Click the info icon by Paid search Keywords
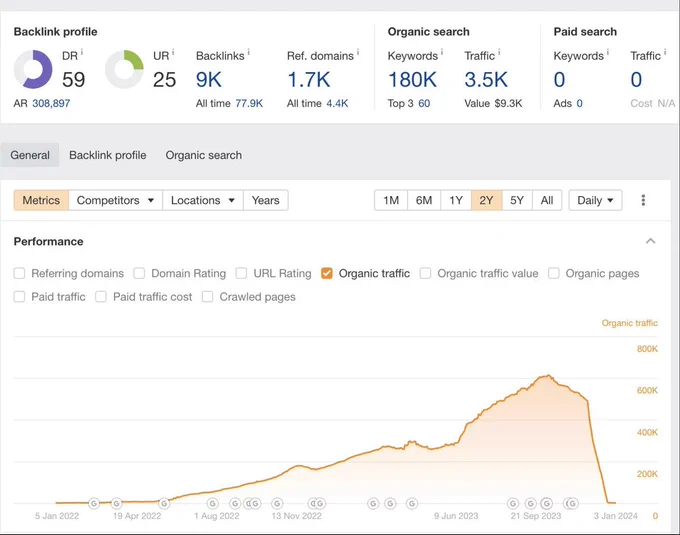 (x=608, y=52)
